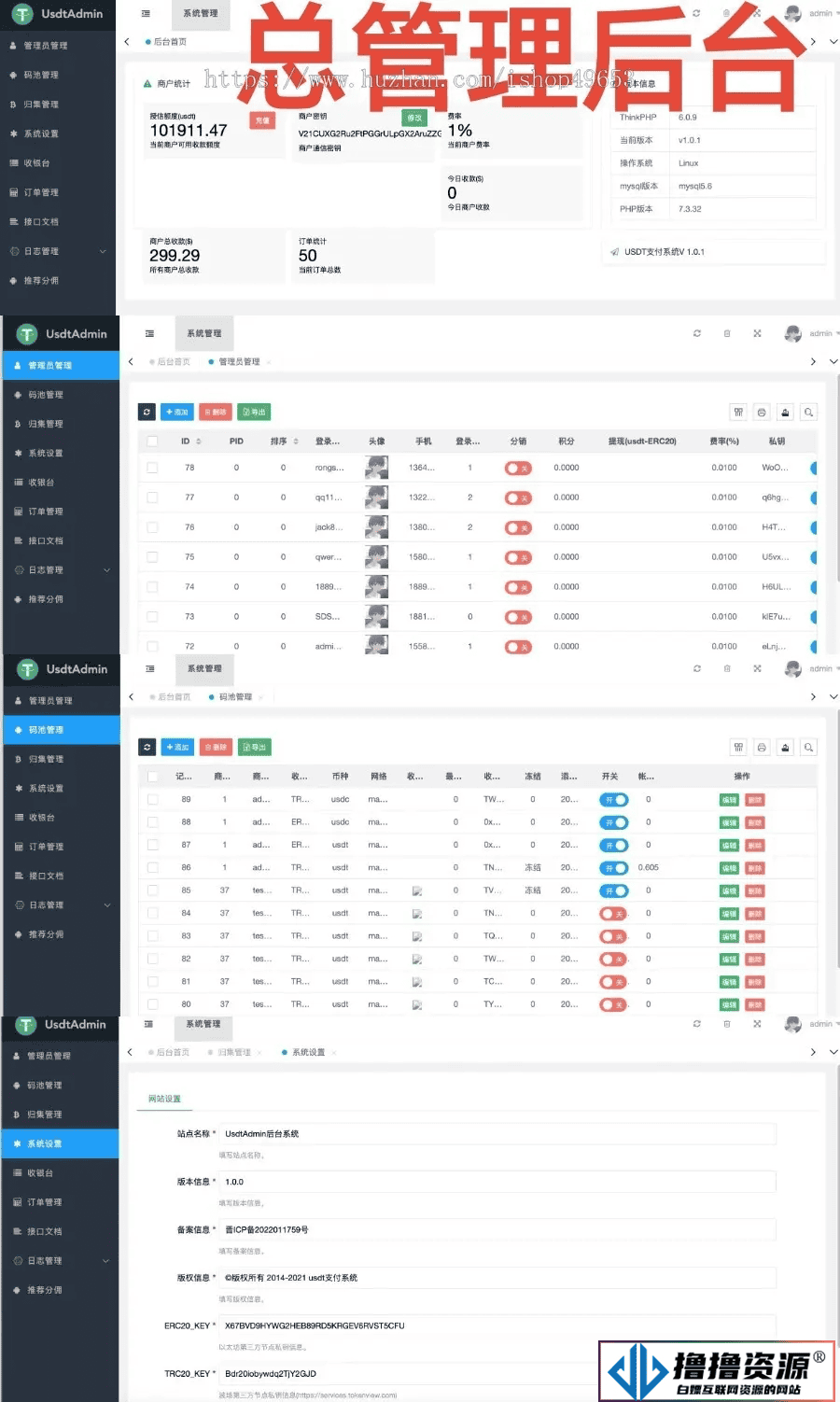
Task: Click the export icon above the 管理员管理 table
Action: [785, 412]
